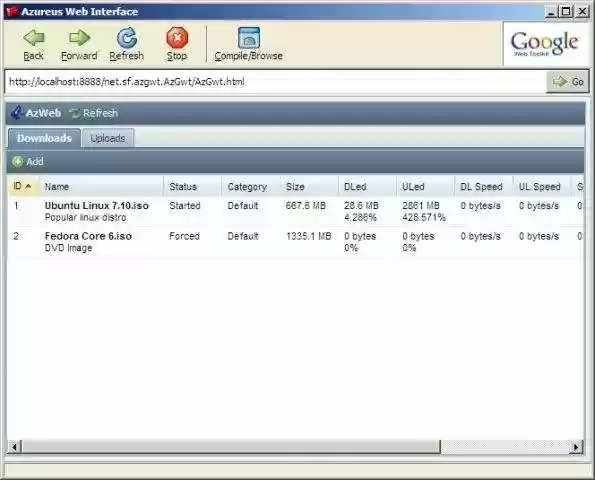Click the Popular linux distro description
The height and width of the screenshot is (480, 595).
[85, 217]
